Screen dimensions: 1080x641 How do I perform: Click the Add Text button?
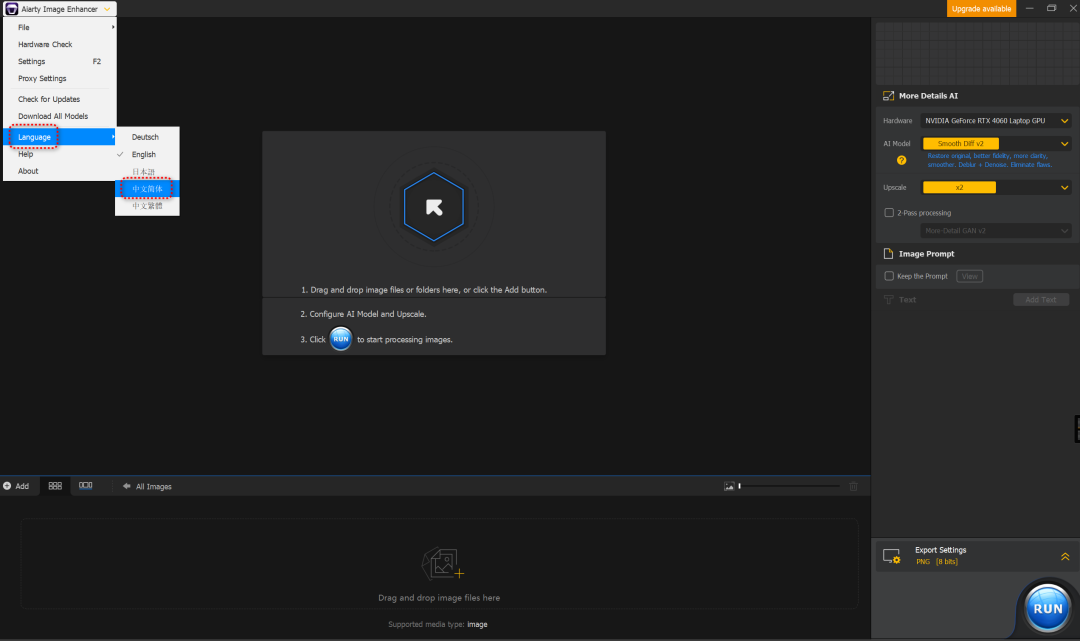(1041, 300)
